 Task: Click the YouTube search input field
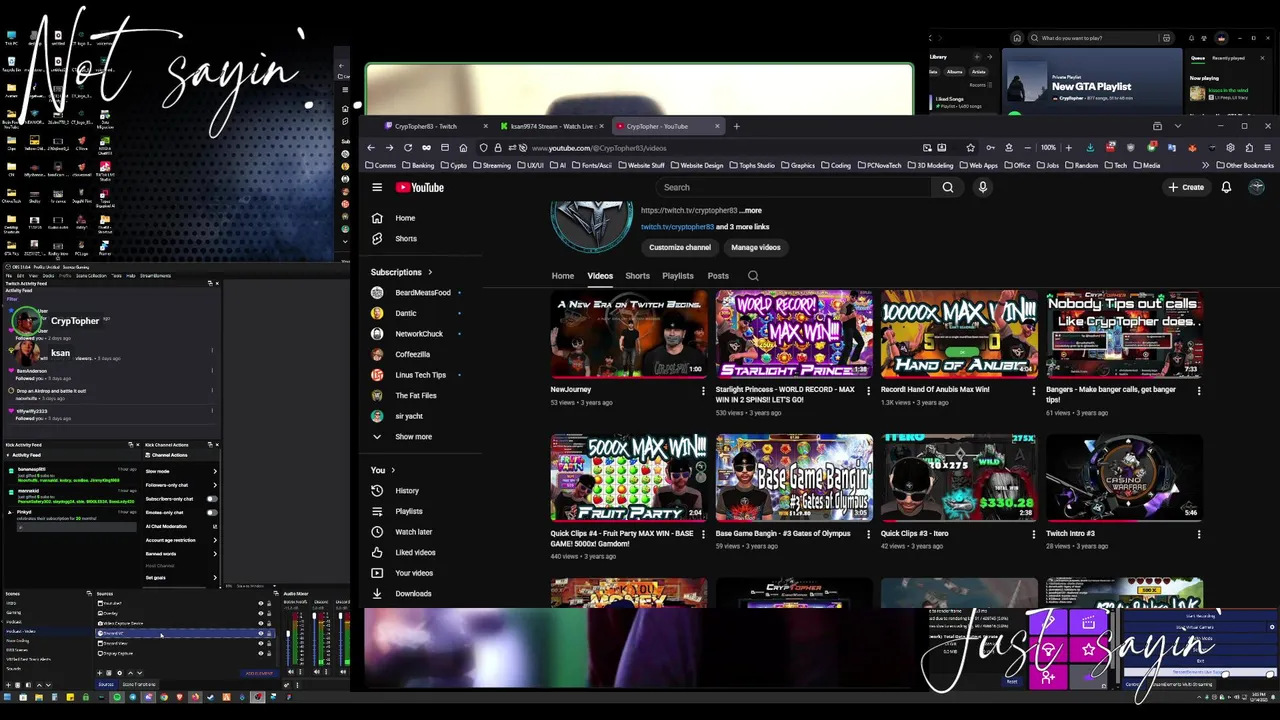795,187
